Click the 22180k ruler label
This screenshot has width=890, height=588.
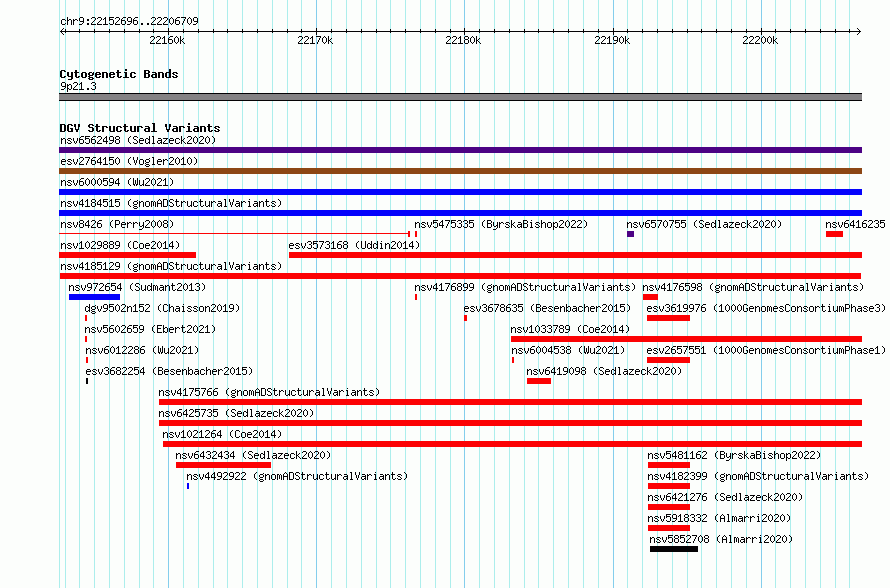pos(463,40)
